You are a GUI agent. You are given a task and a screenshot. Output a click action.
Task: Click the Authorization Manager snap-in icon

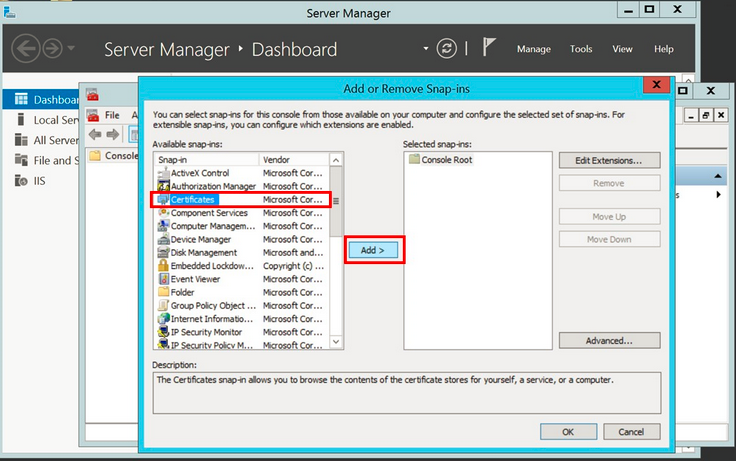point(163,186)
